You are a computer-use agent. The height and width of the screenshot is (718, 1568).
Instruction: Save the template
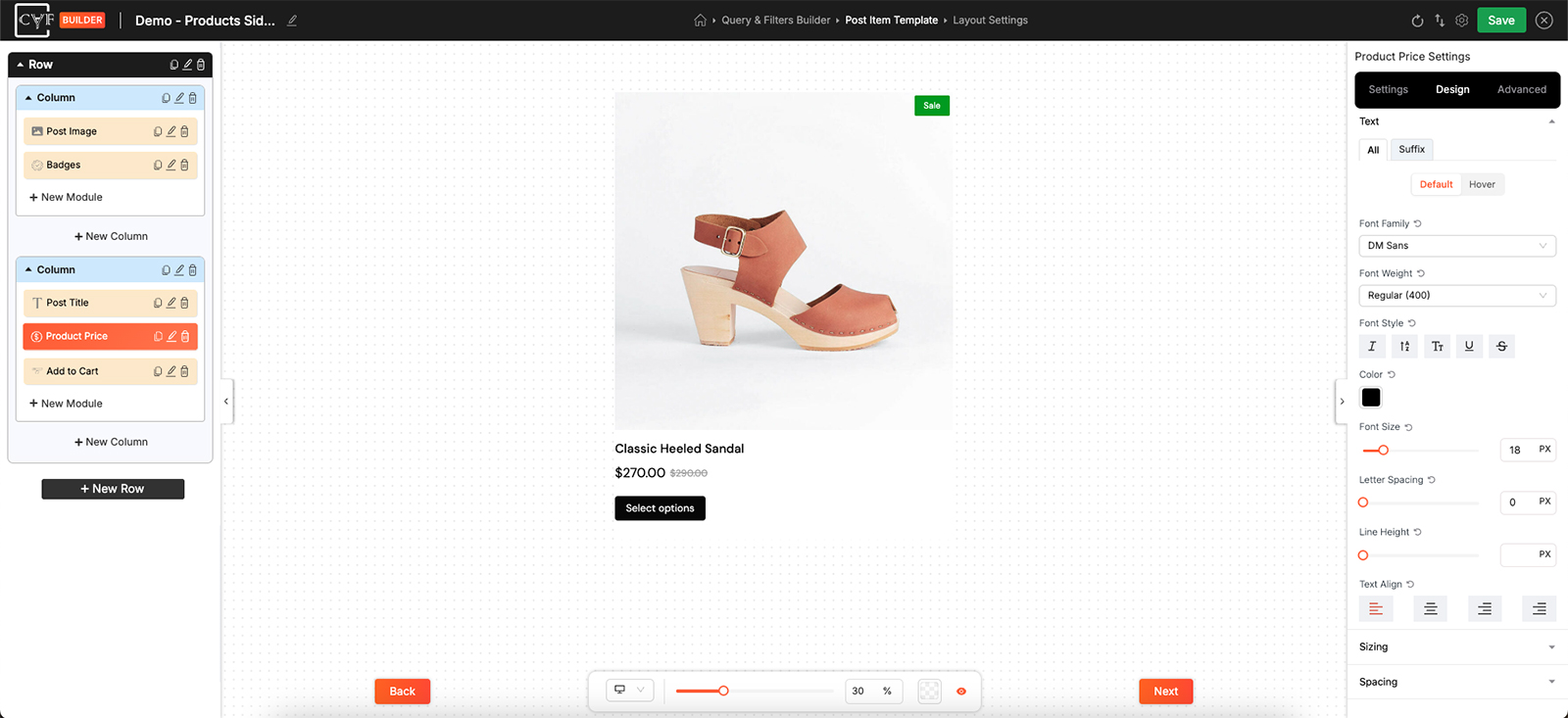[x=1501, y=21]
